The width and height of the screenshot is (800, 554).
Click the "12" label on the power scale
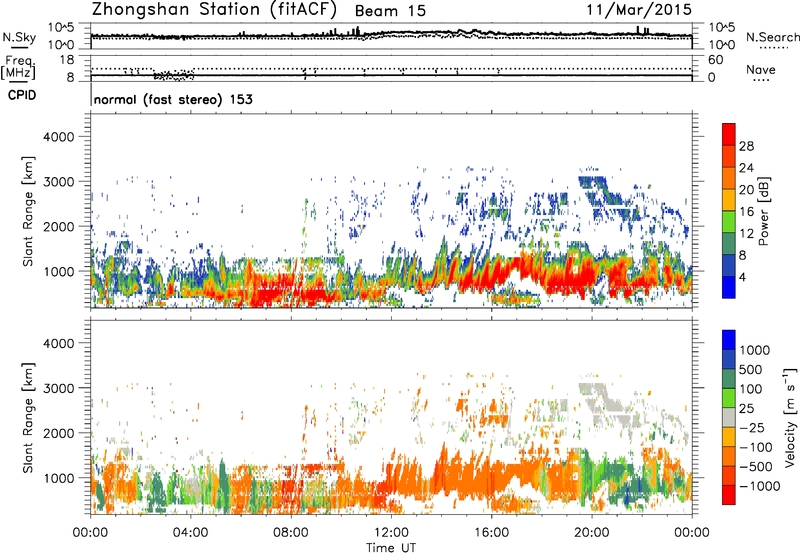746,234
